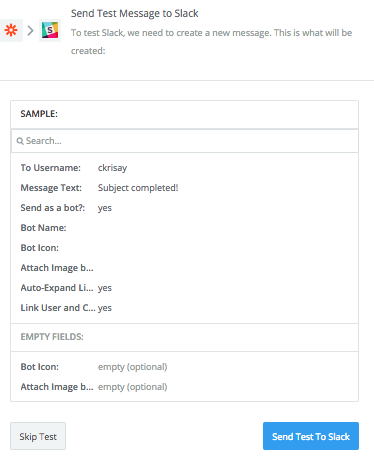The width and height of the screenshot is (374, 466).
Task: Click the orange Zapier asterisk icon
Action: coord(11,31)
